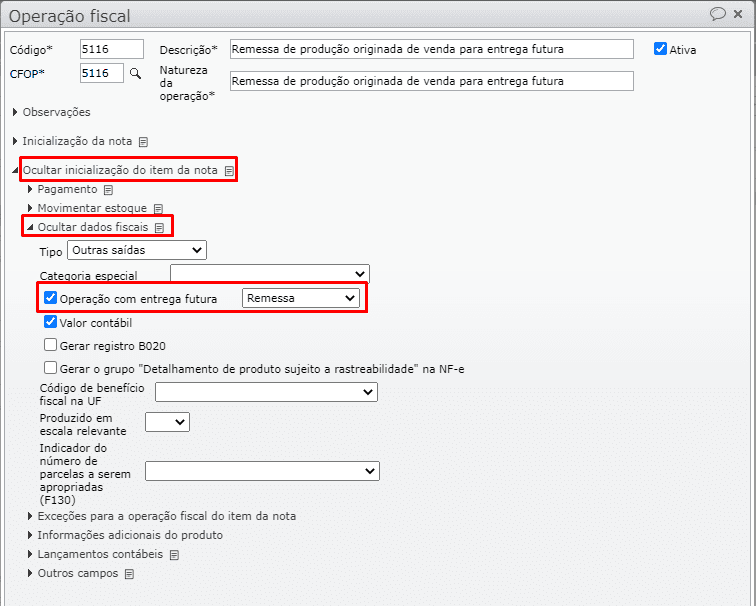Click the comment bubble icon in title bar
756x606 pixels.
[717, 14]
